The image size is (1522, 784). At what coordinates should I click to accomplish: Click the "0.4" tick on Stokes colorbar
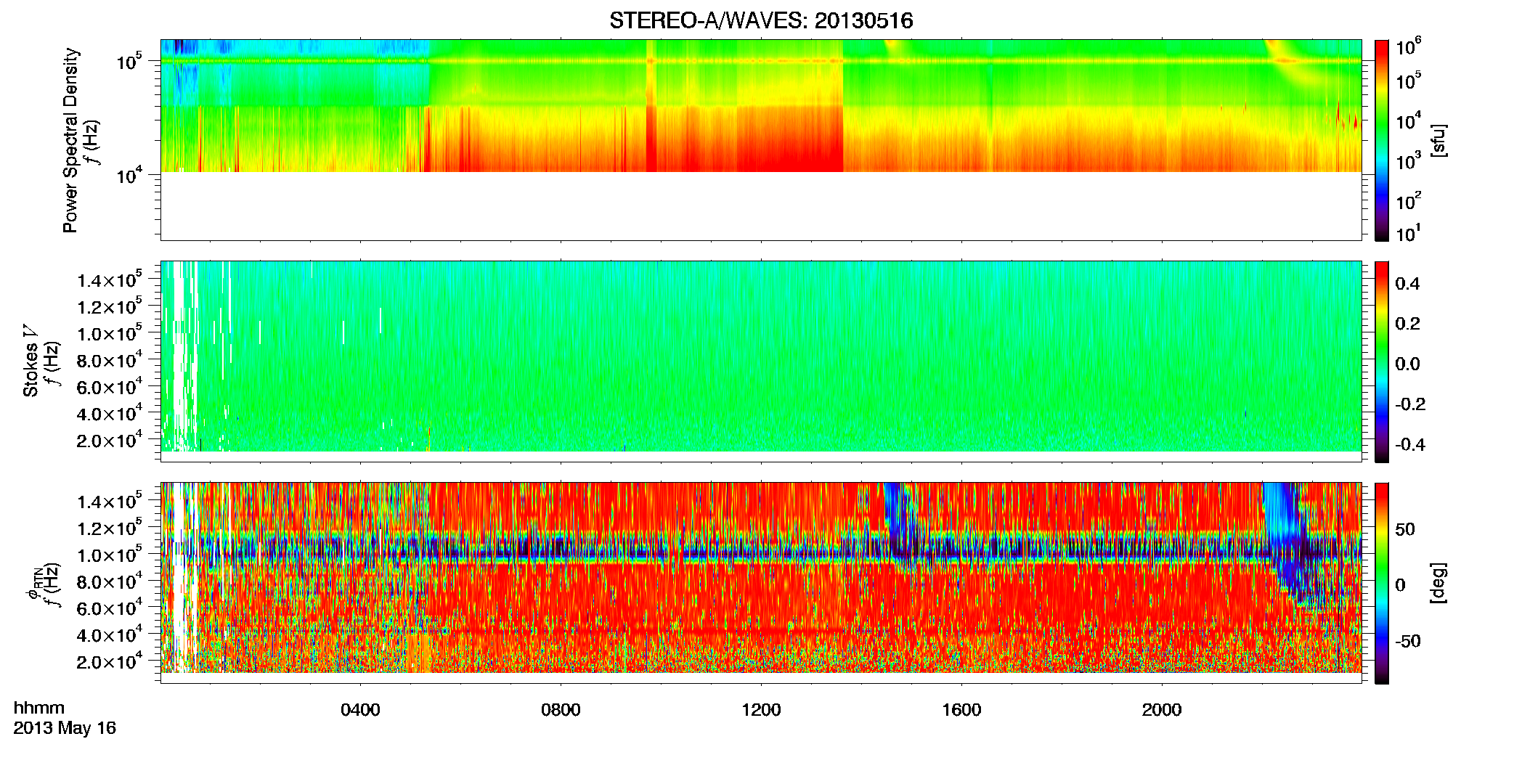tap(1408, 284)
